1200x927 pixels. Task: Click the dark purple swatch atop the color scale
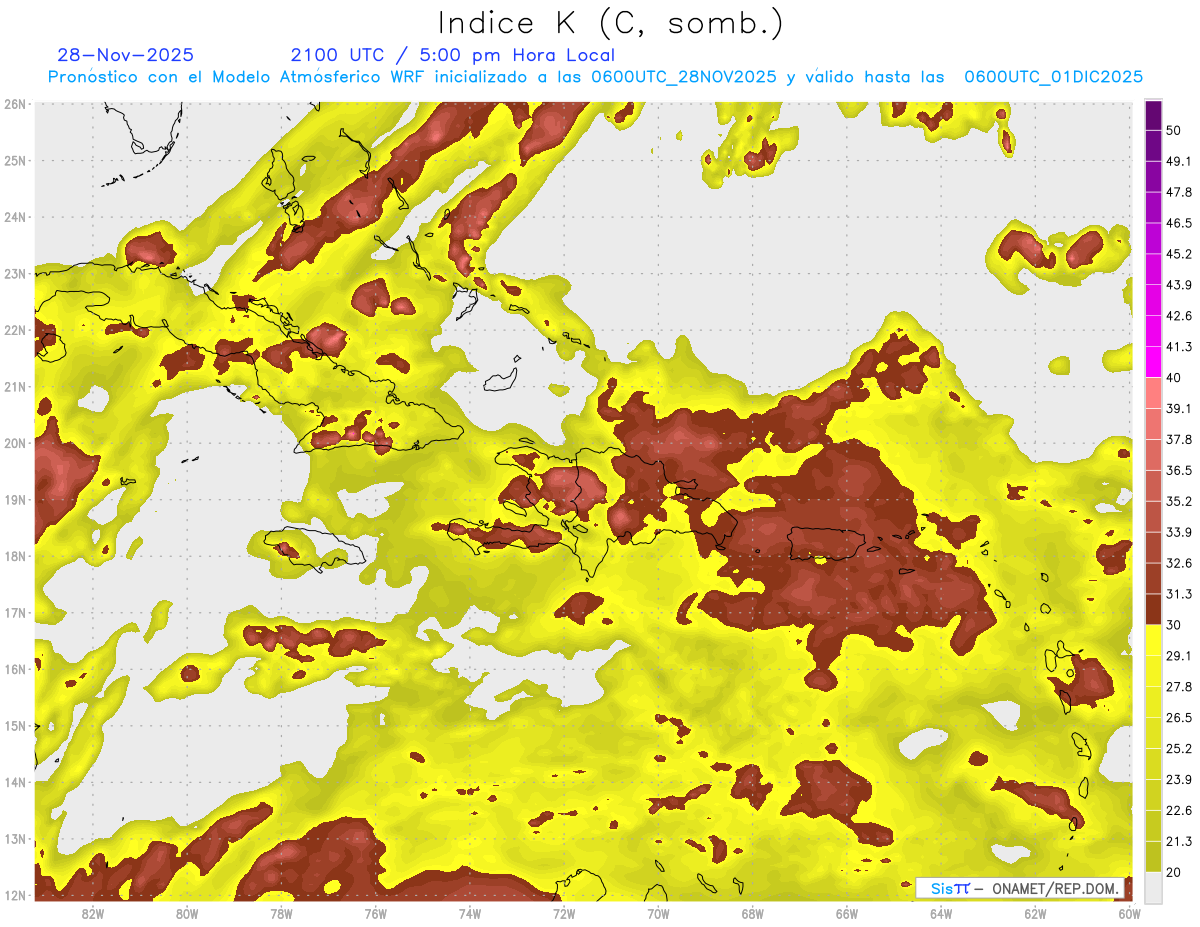(x=1153, y=116)
